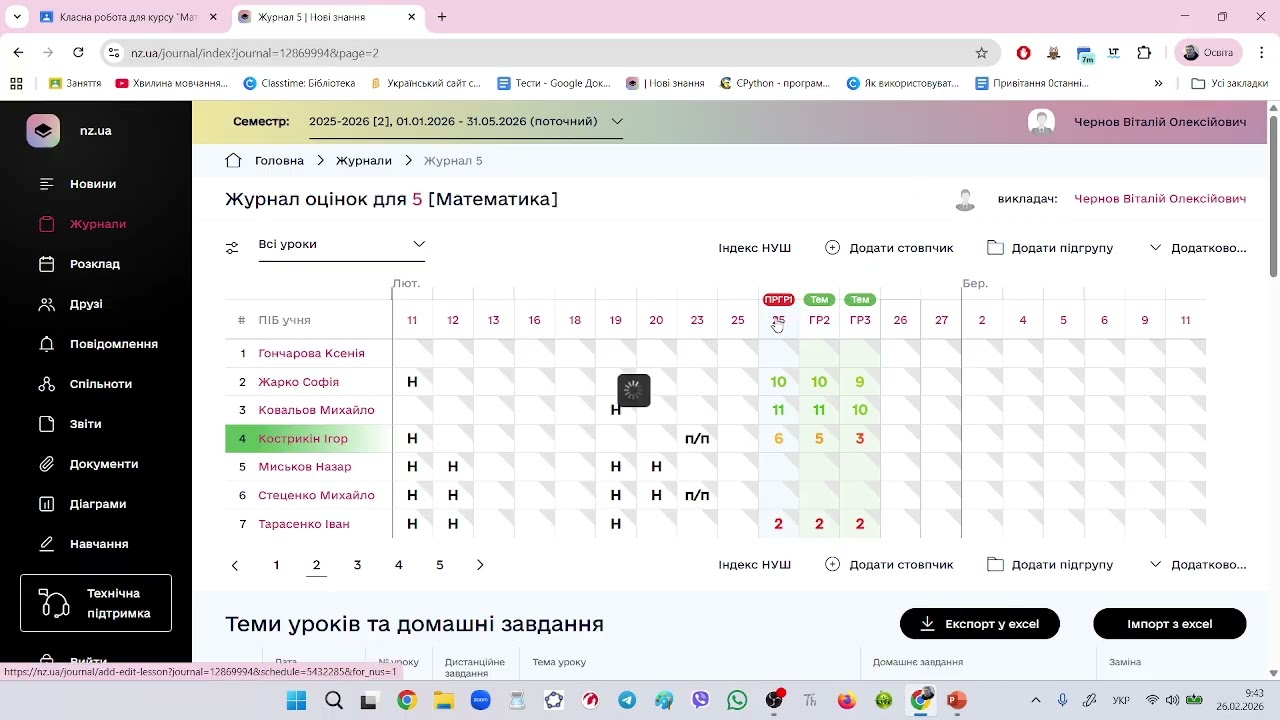Open Розклад in the sidebar

click(x=95, y=264)
